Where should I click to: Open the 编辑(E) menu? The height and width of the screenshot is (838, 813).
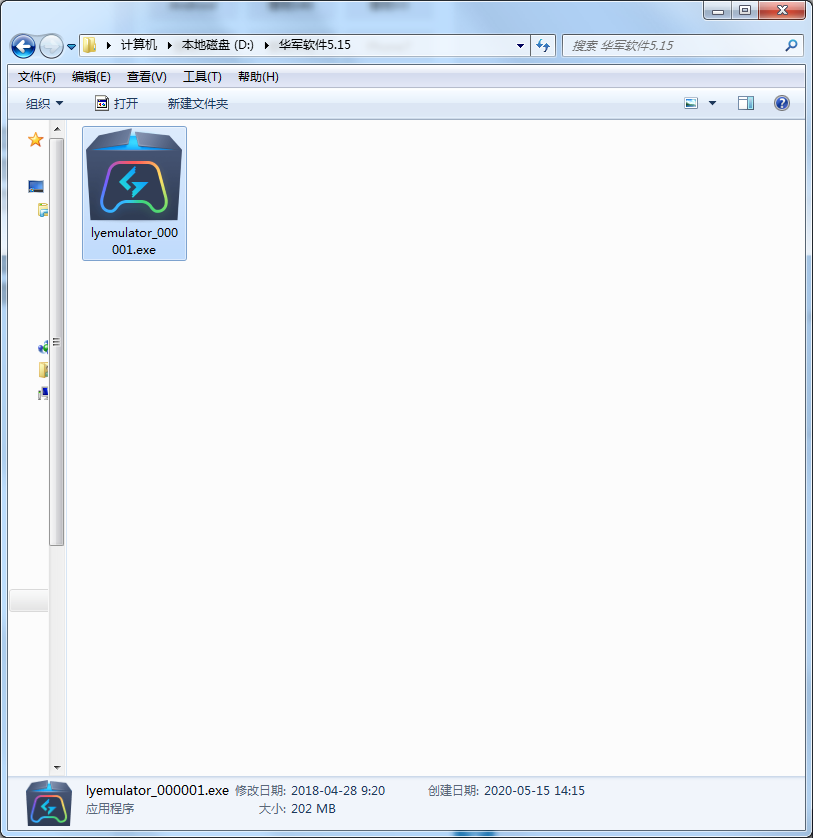pos(91,77)
